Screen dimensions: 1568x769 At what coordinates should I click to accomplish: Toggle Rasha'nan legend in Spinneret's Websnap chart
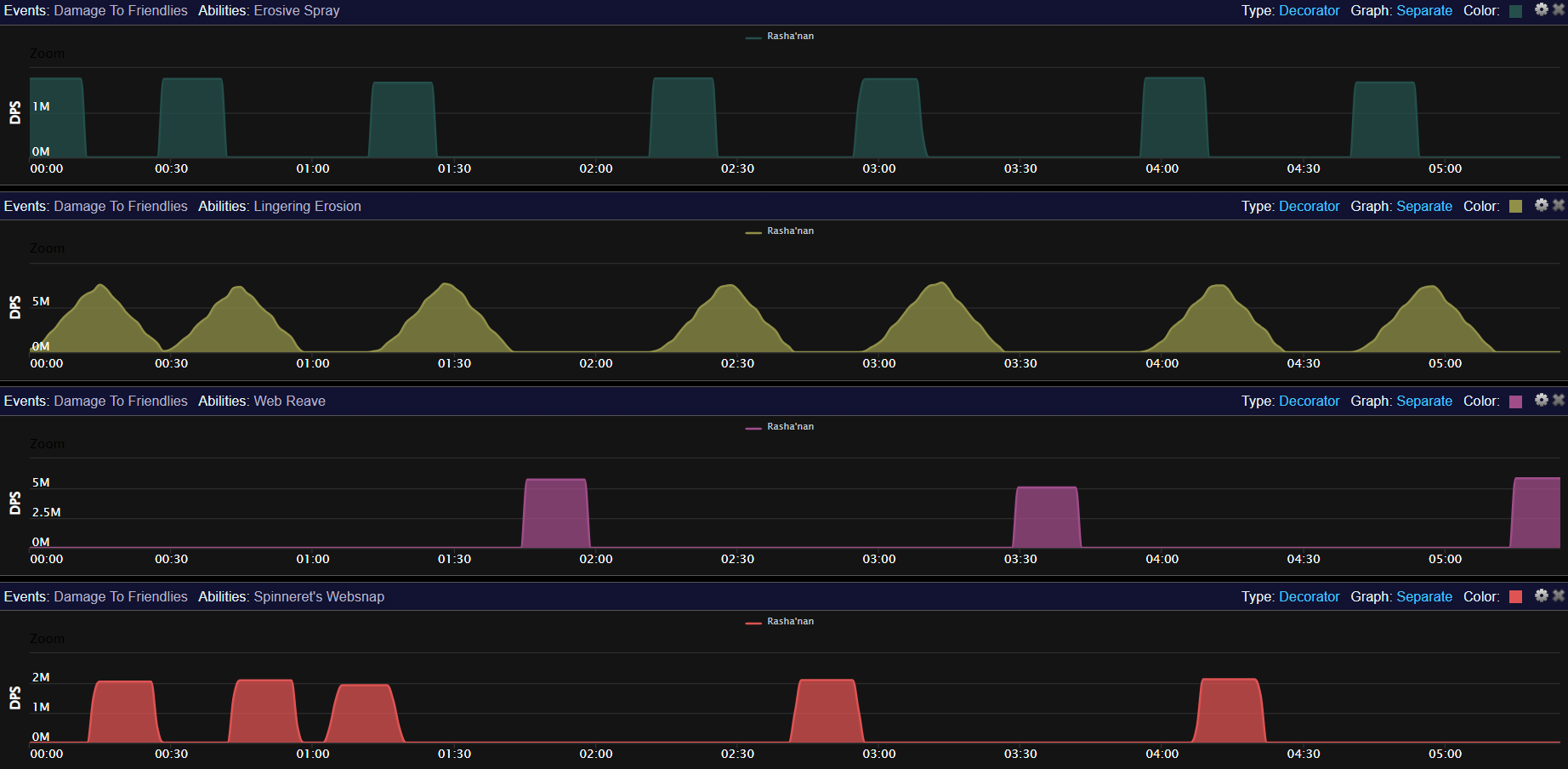780,622
